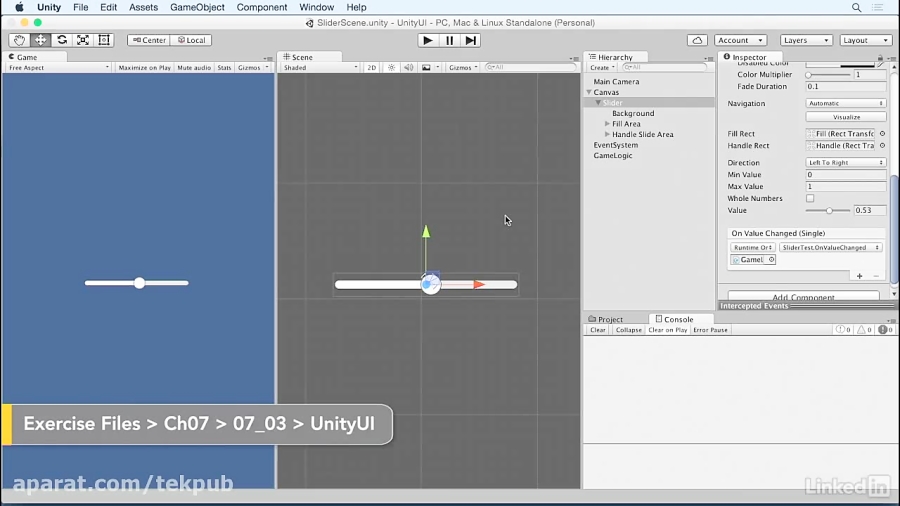
Task: Toggle Center pivot mode
Action: click(149, 40)
